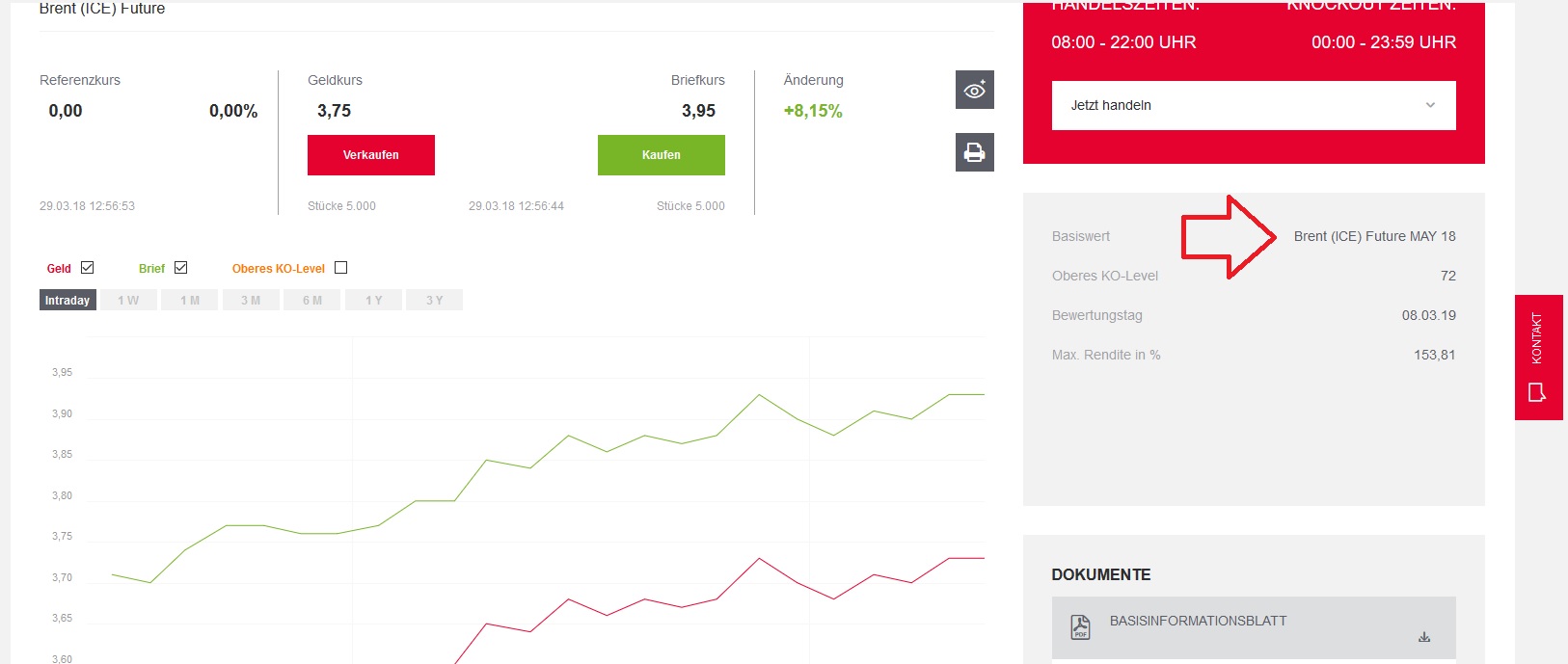Viewport: 1568px width, 664px height.
Task: Open the Kontakt side tab icon
Action: (1536, 392)
